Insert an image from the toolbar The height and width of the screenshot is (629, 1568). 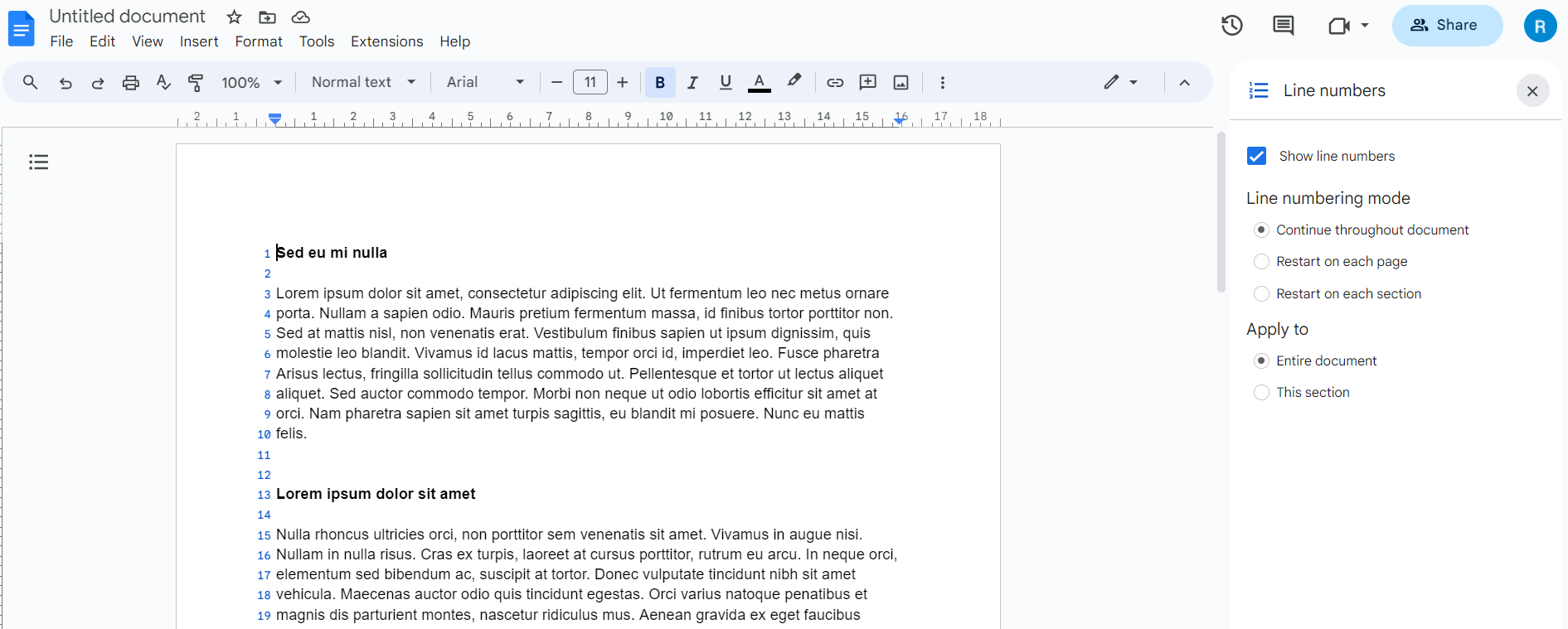point(901,82)
